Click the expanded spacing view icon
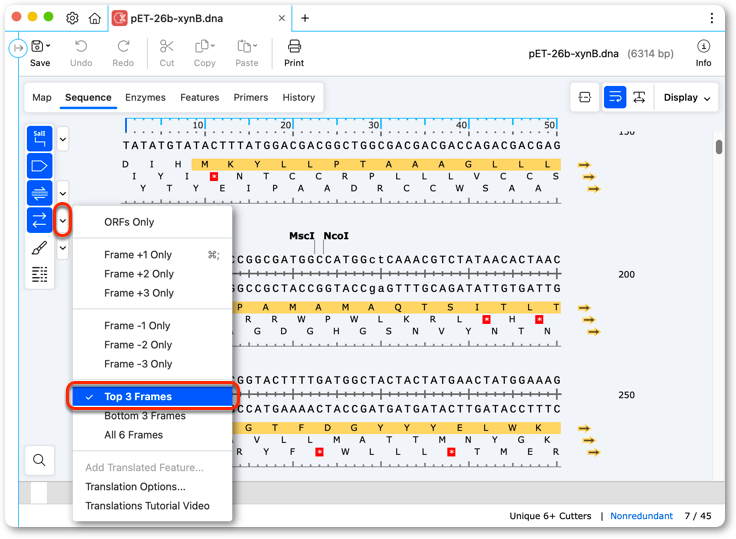Viewport: 736px width, 539px height. coord(639,97)
